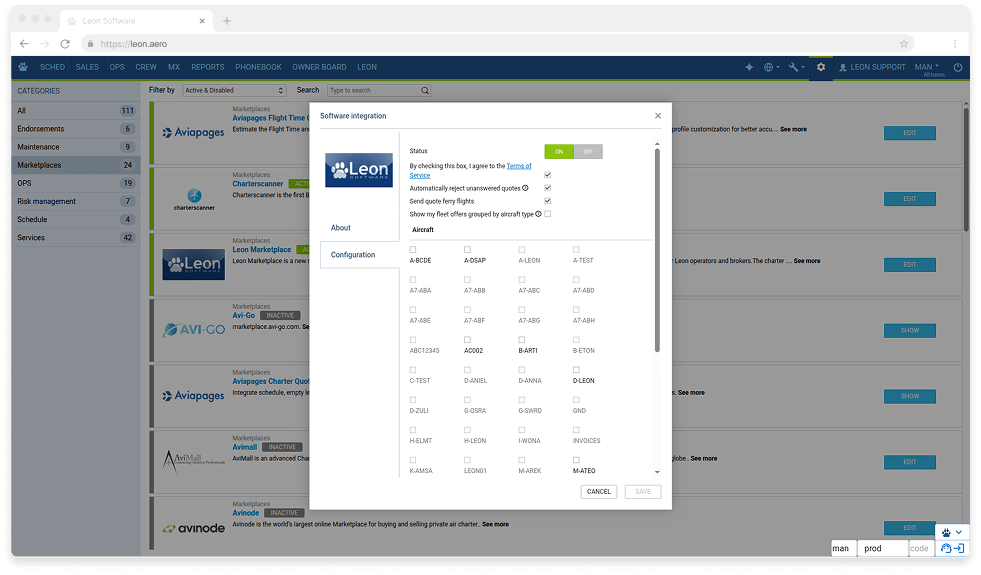Open the SALES menu

tap(87, 67)
